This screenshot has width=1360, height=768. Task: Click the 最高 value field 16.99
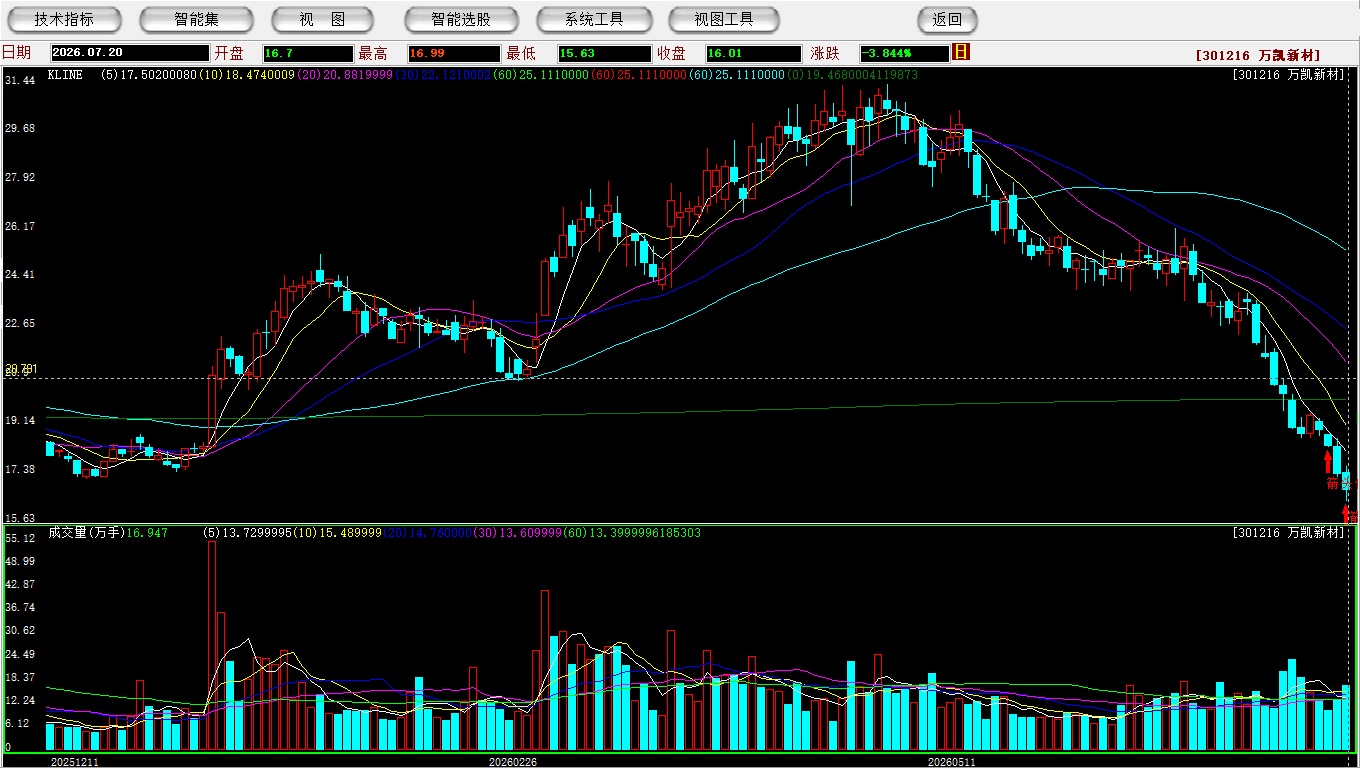[453, 53]
